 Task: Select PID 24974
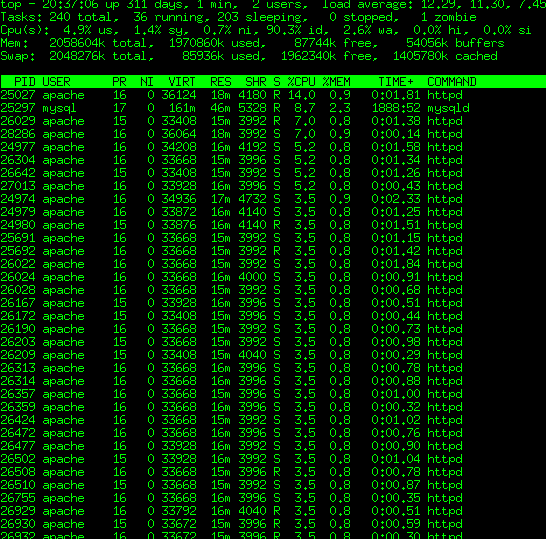tap(18, 199)
